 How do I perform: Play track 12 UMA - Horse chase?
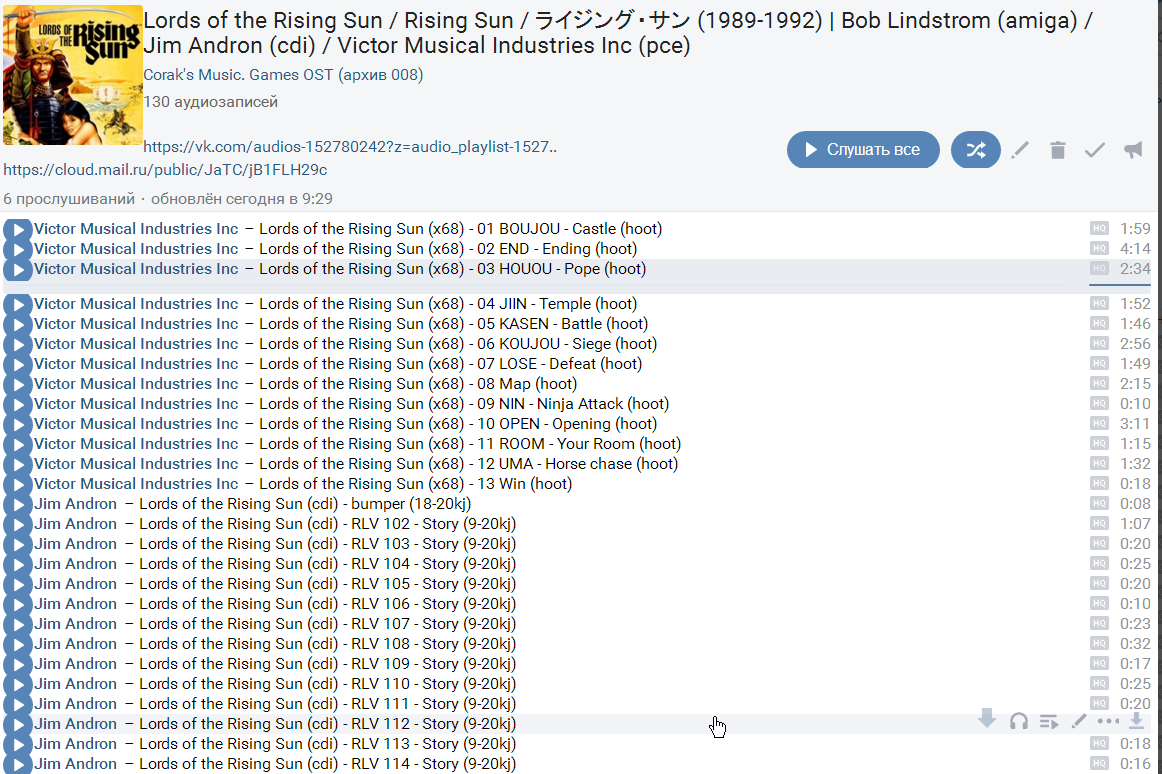click(x=18, y=464)
